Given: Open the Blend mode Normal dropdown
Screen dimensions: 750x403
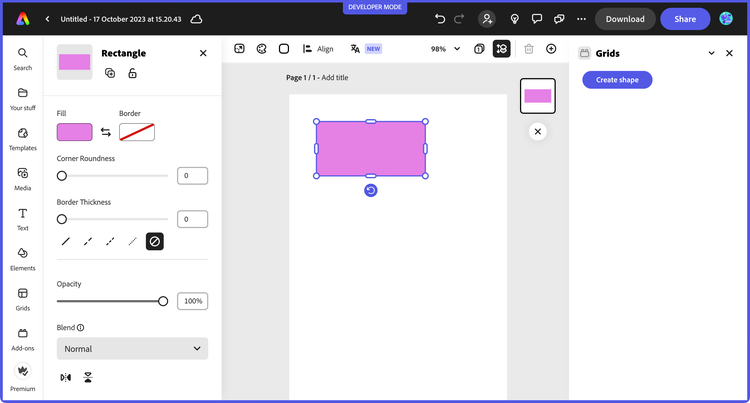Looking at the screenshot, I should (132, 349).
